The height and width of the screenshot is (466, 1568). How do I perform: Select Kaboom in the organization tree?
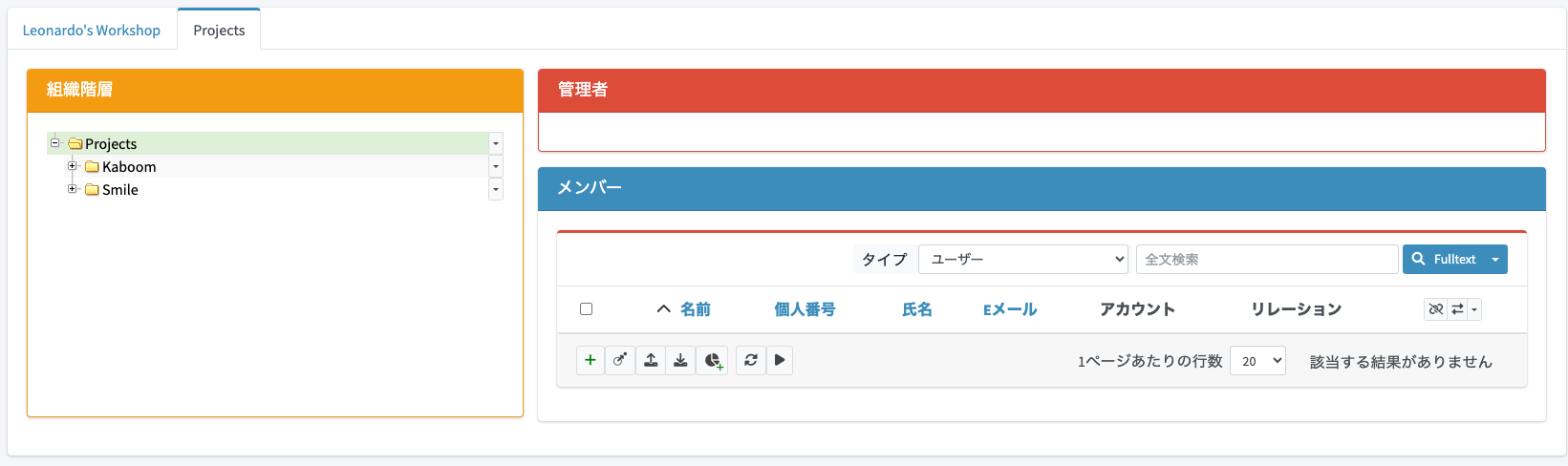[129, 167]
